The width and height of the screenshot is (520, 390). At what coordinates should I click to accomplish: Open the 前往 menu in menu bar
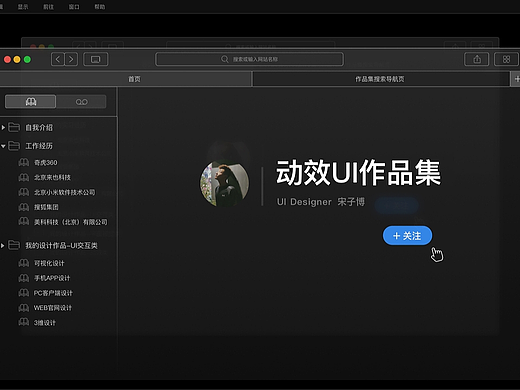[49, 7]
